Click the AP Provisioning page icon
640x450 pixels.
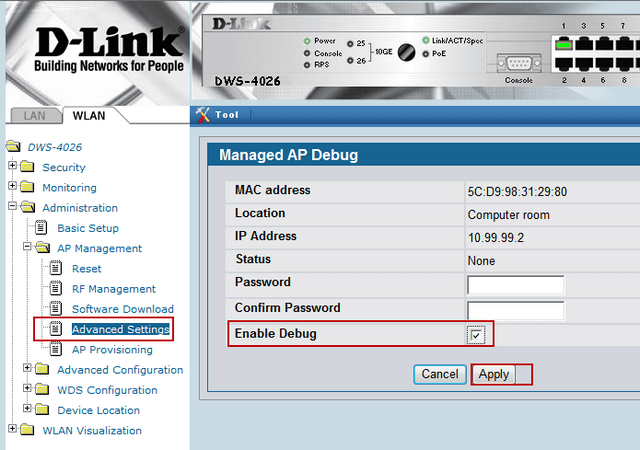tap(56, 350)
